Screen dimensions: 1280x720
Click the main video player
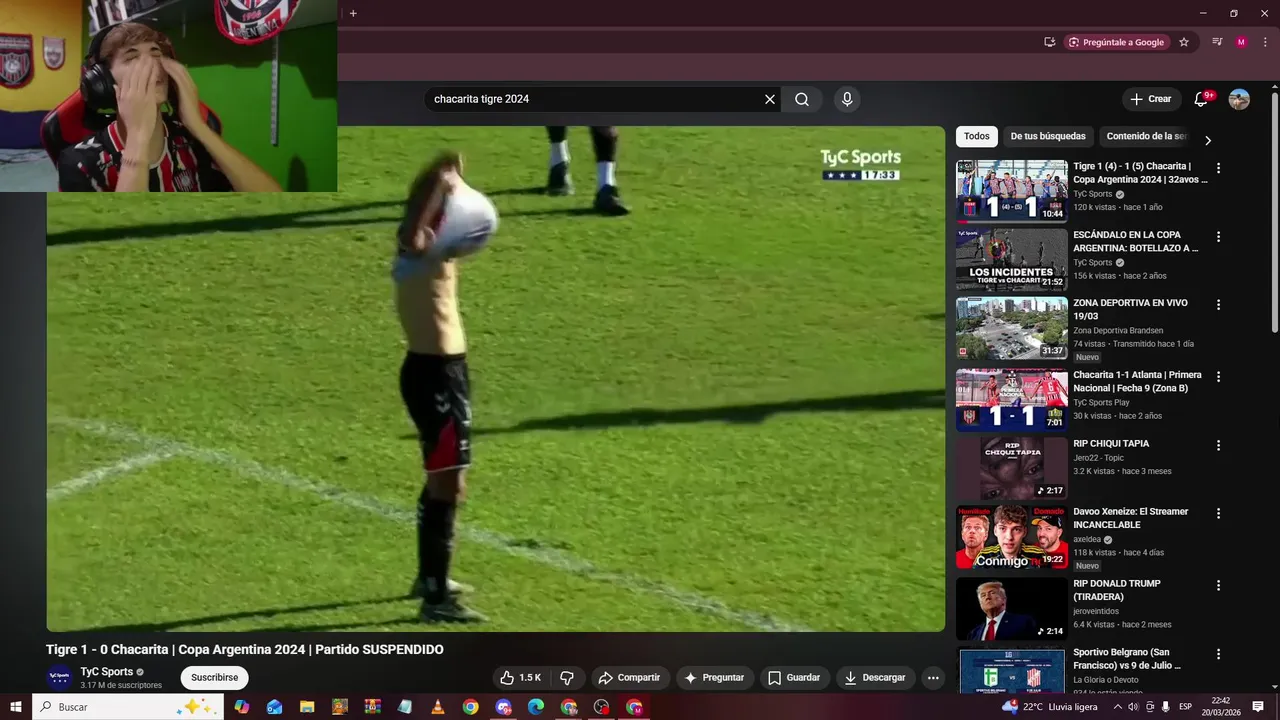coord(495,379)
